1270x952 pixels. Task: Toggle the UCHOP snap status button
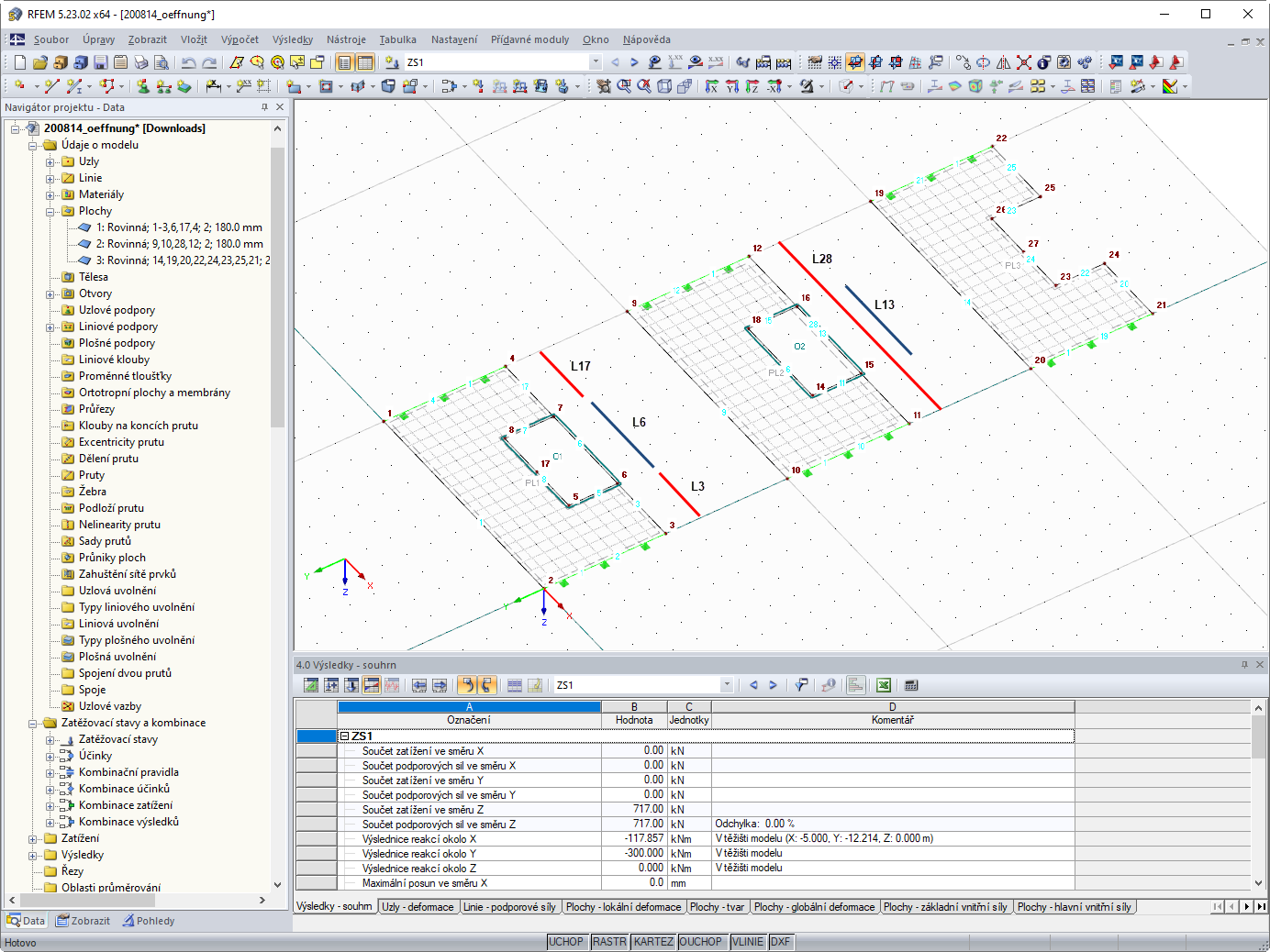[x=565, y=942]
